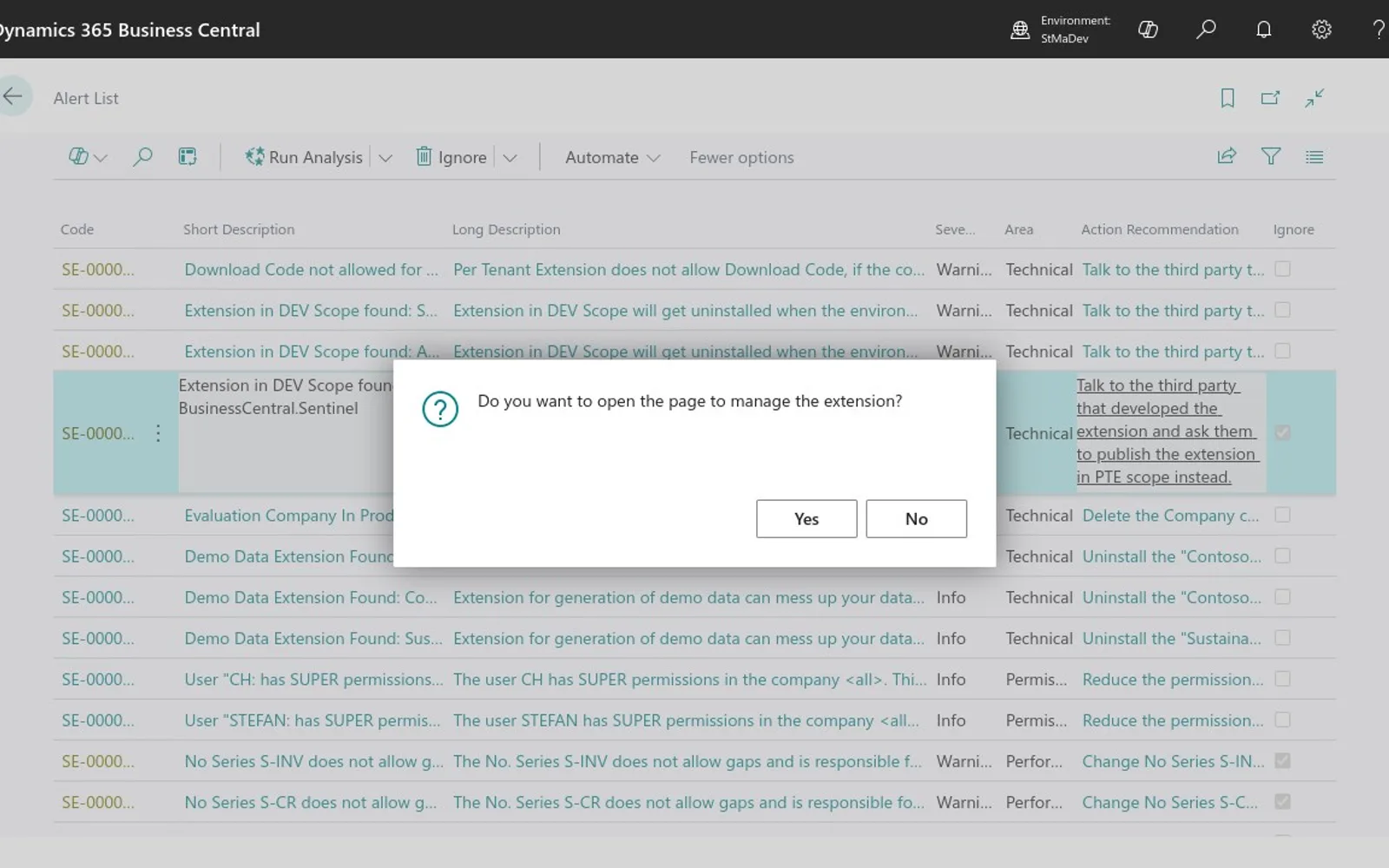The height and width of the screenshot is (868, 1389).
Task: Open the Demo Data Extension Found: Sus... entry
Action: pos(313,639)
